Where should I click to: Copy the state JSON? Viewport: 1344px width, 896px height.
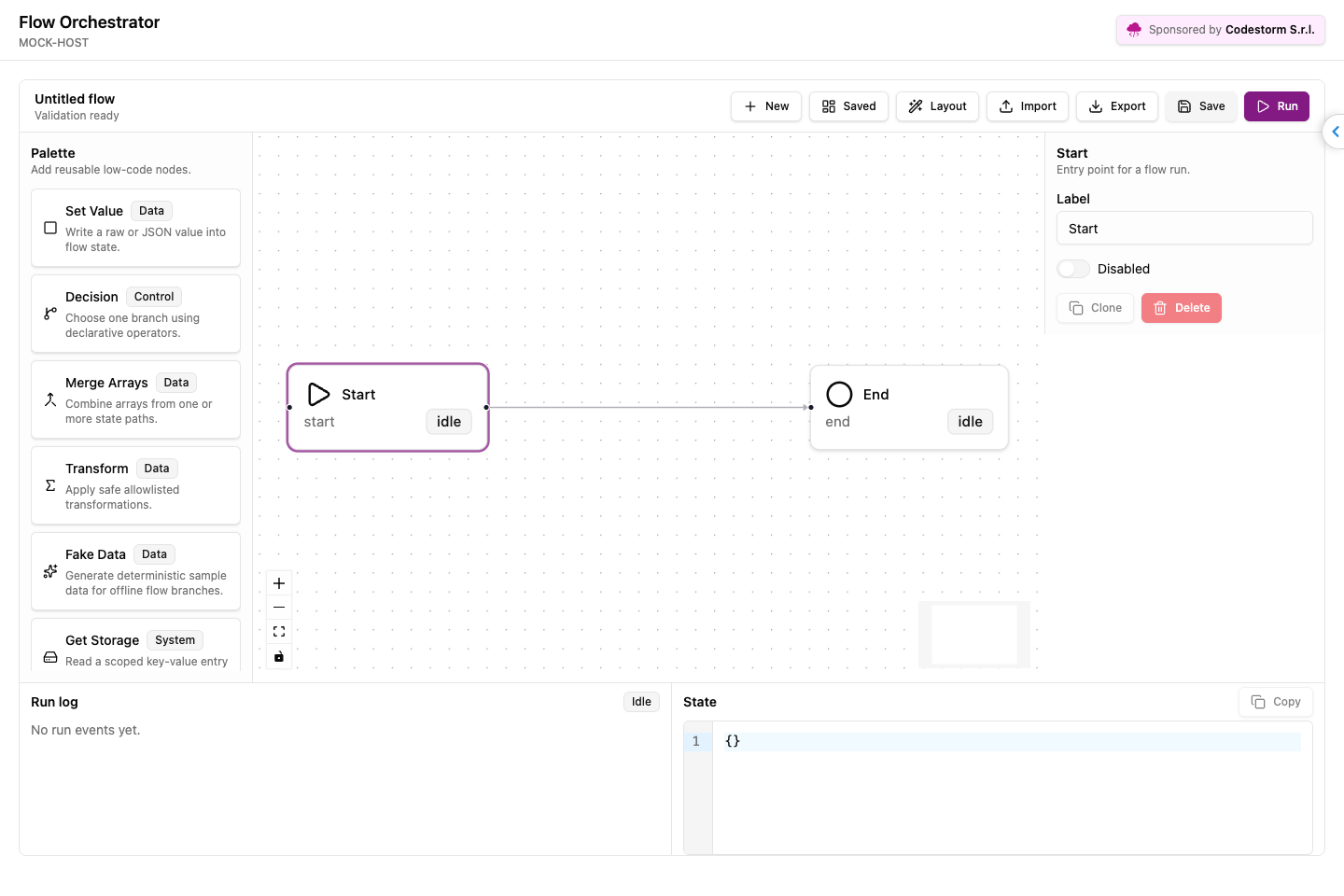pyautogui.click(x=1276, y=702)
